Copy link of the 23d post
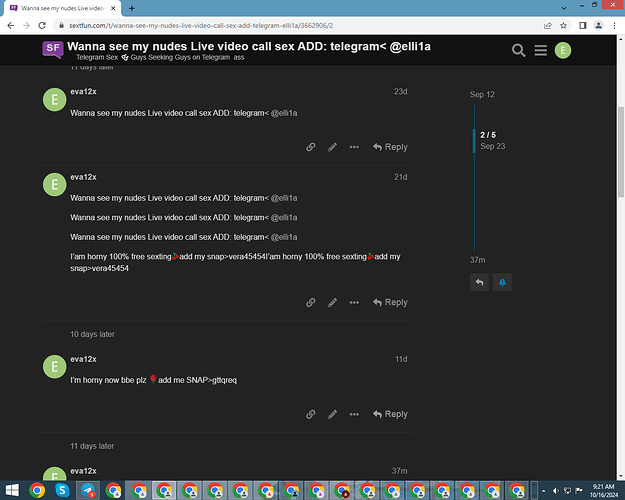Image resolution: width=625 pixels, height=500 pixels. (311, 147)
